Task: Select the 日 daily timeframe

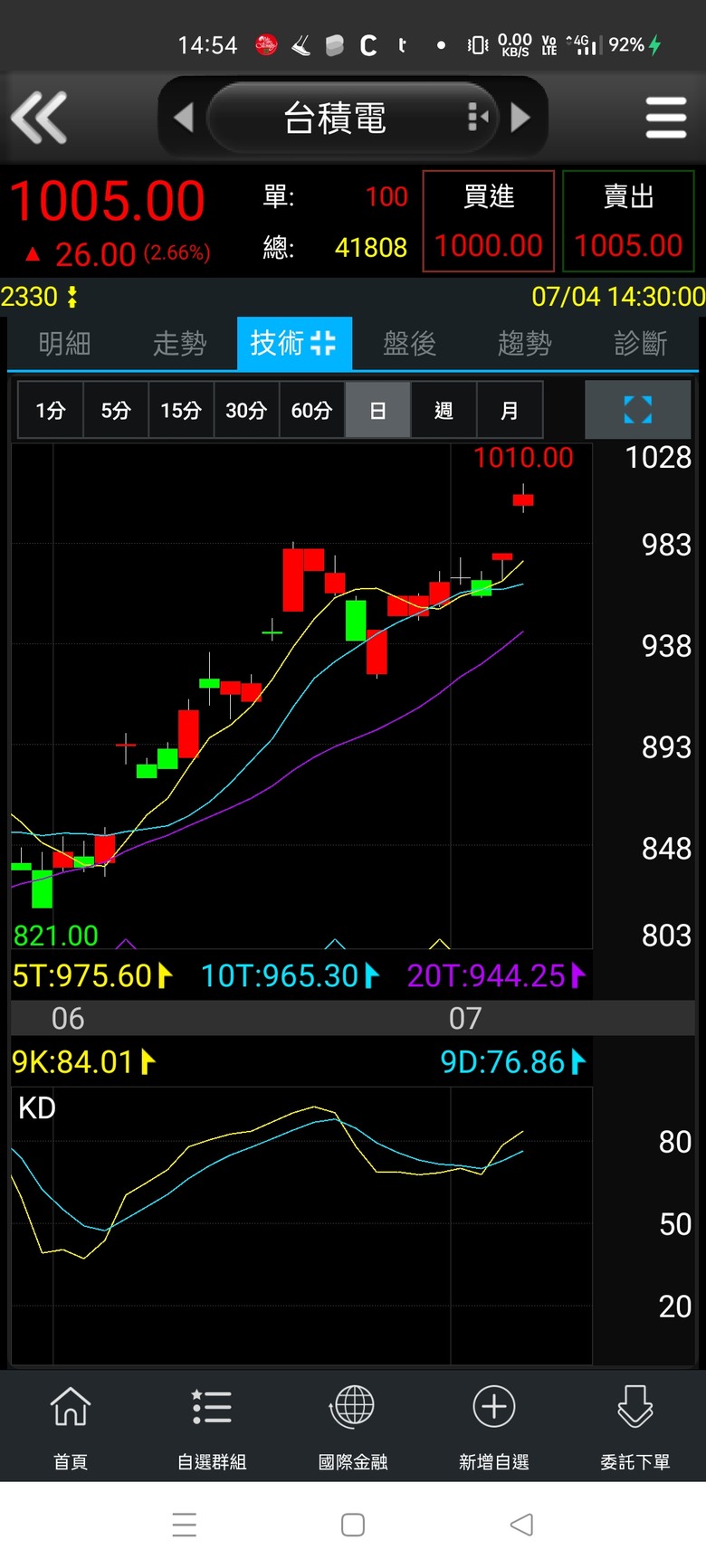Action: click(377, 411)
